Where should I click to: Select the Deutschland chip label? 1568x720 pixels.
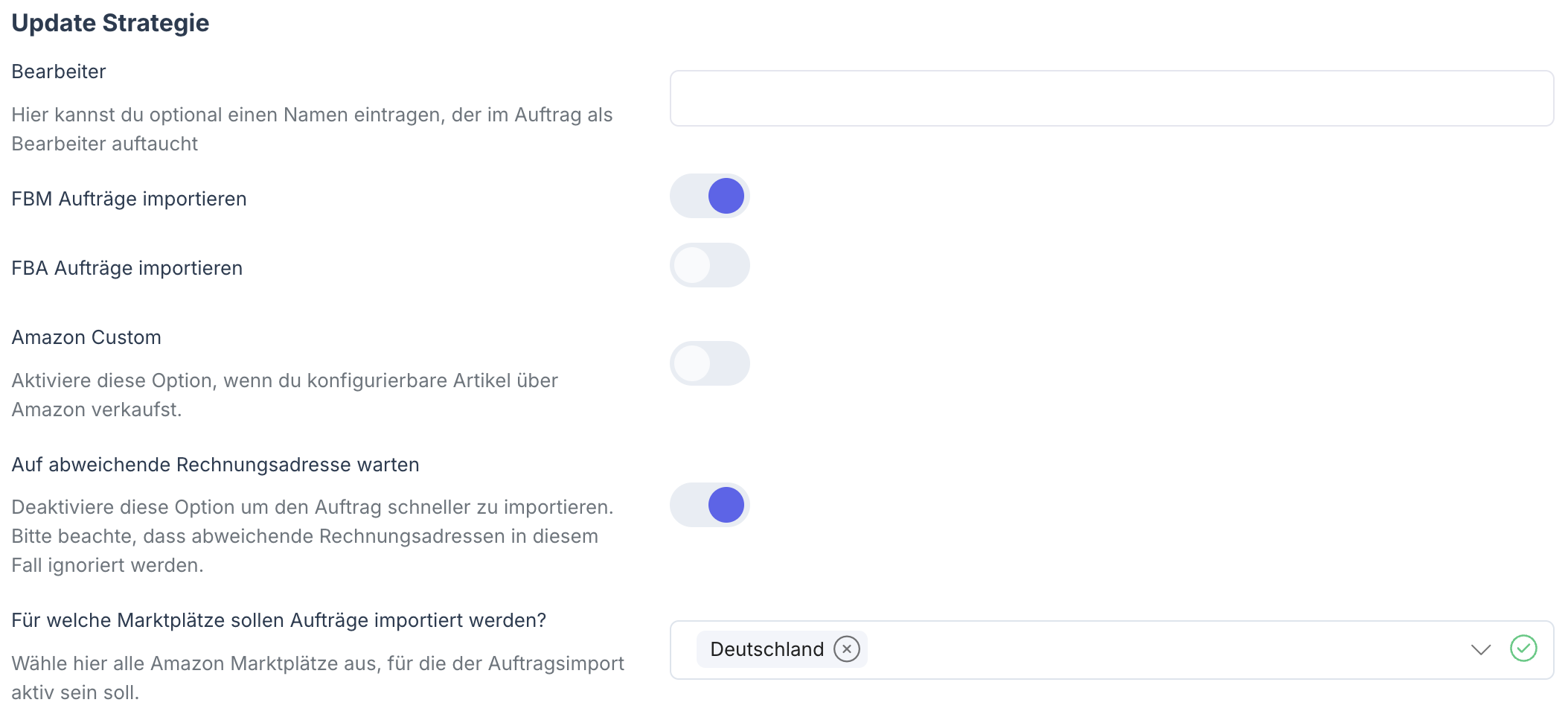(767, 649)
